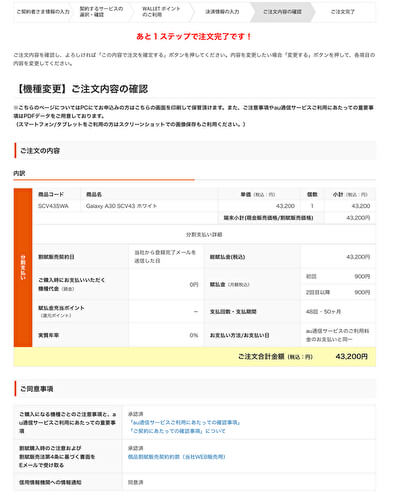Click the 内訳 section tab label
This screenshot has width=400, height=500.
coord(19,173)
